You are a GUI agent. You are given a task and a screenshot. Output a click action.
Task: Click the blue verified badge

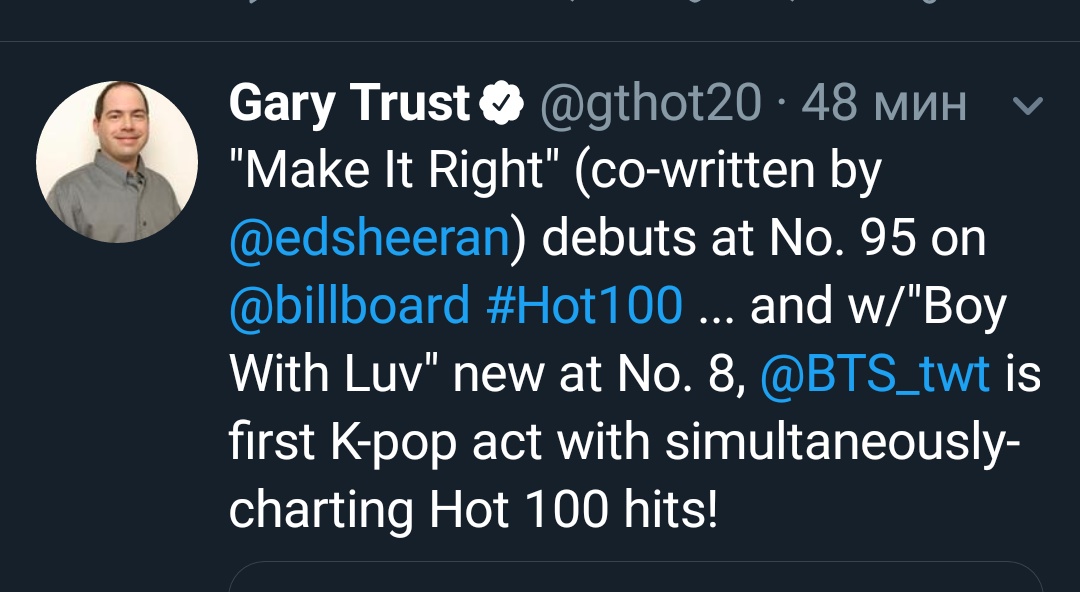[x=501, y=103]
